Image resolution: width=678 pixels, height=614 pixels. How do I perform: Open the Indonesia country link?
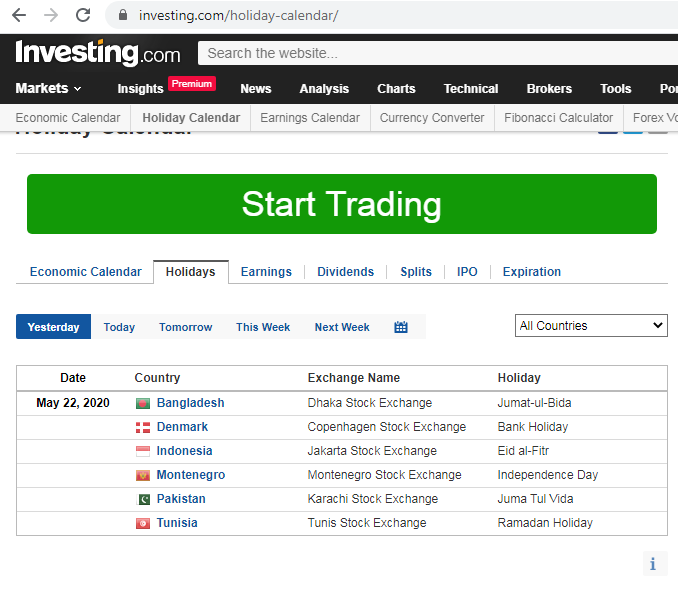pyautogui.click(x=184, y=451)
